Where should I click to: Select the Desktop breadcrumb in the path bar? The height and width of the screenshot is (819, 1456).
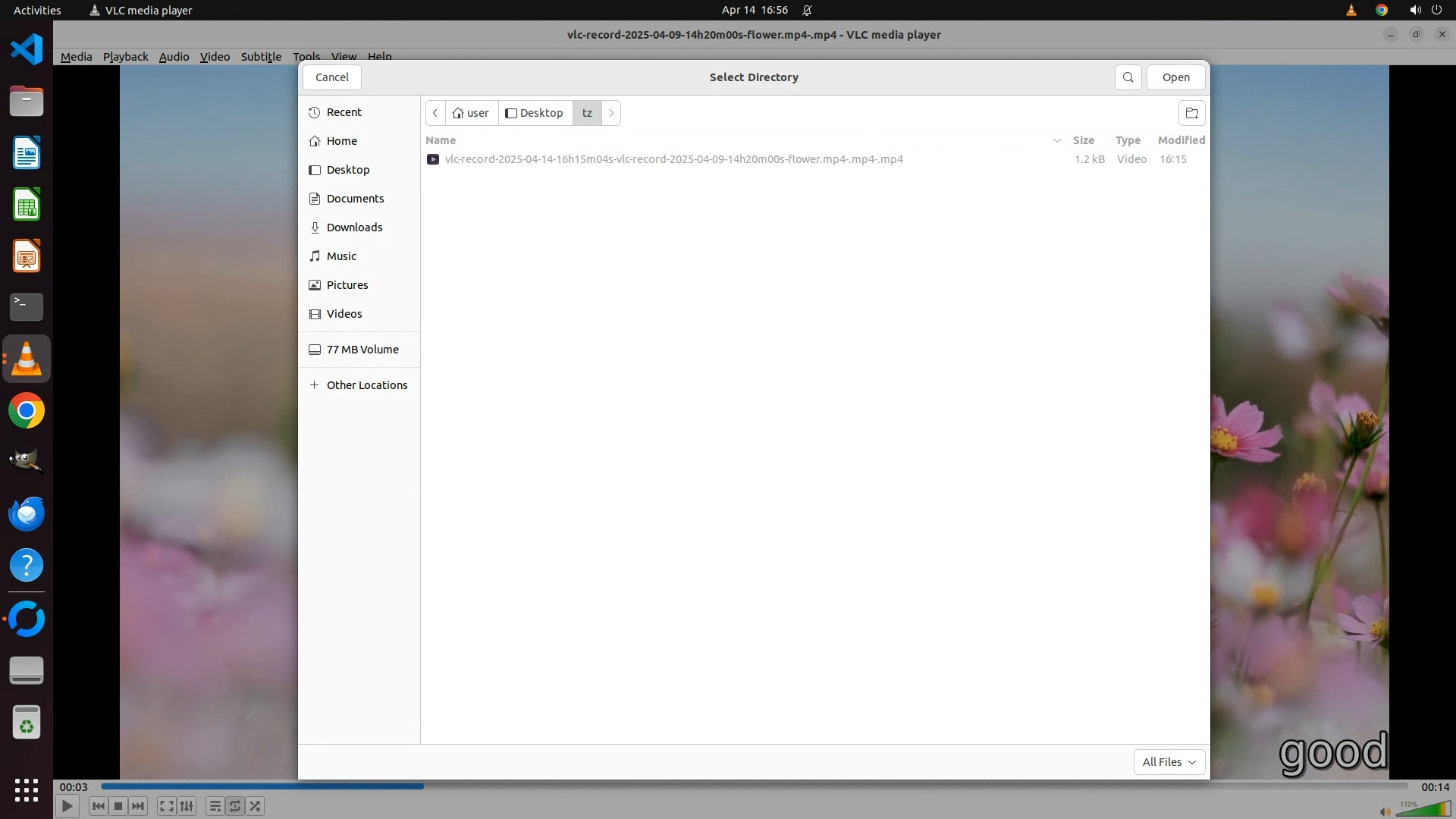tap(535, 113)
